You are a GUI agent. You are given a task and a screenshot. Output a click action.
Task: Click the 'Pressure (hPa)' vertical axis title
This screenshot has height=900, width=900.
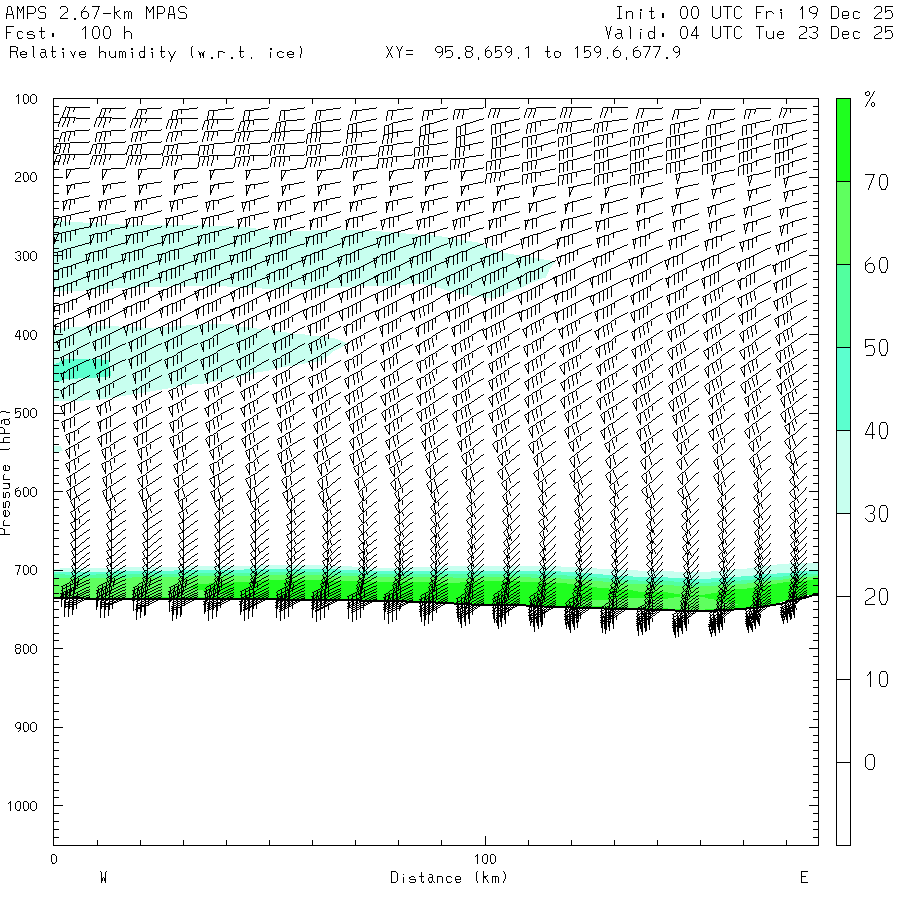coord(5,472)
